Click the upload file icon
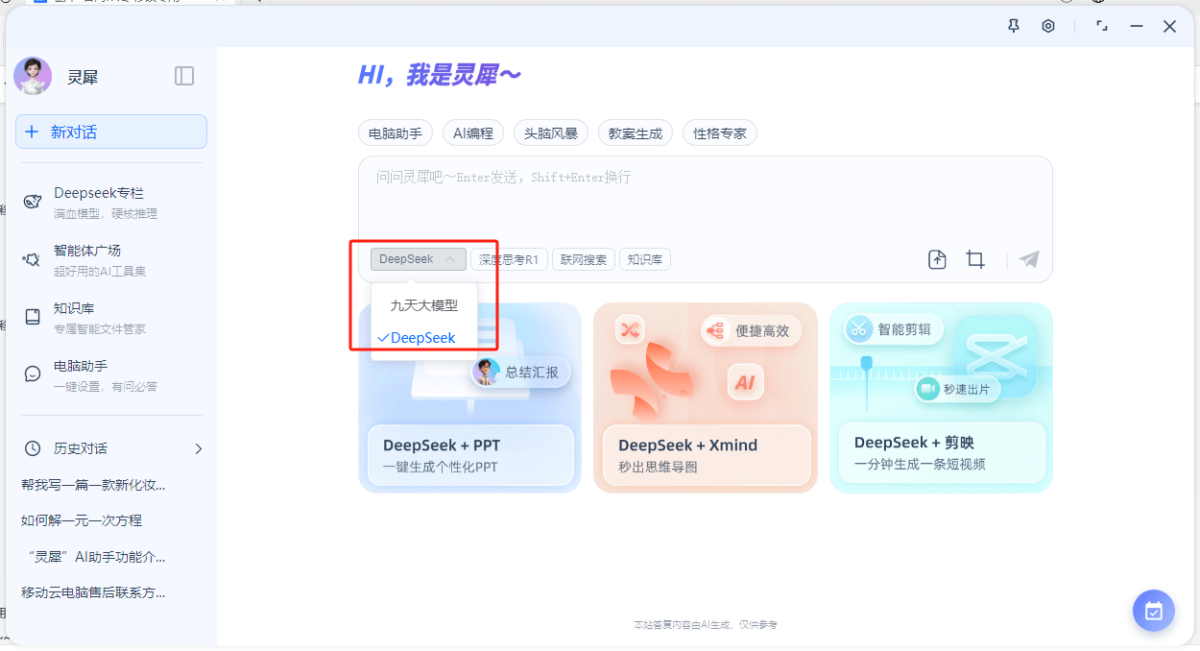The width and height of the screenshot is (1200, 651). (937, 260)
